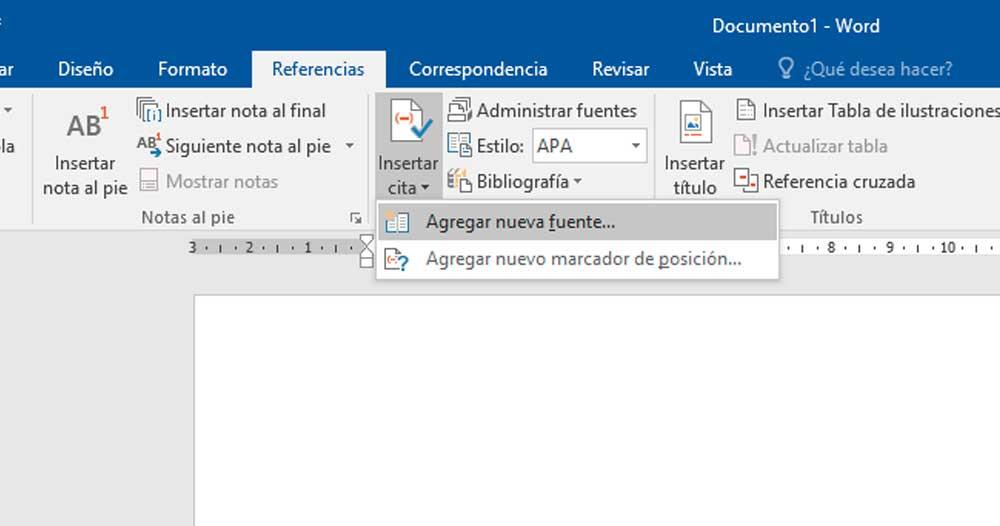The height and width of the screenshot is (526, 1000).
Task: Click the lightbulb icon beside ¿Qué desea hacer?
Action: click(x=786, y=68)
